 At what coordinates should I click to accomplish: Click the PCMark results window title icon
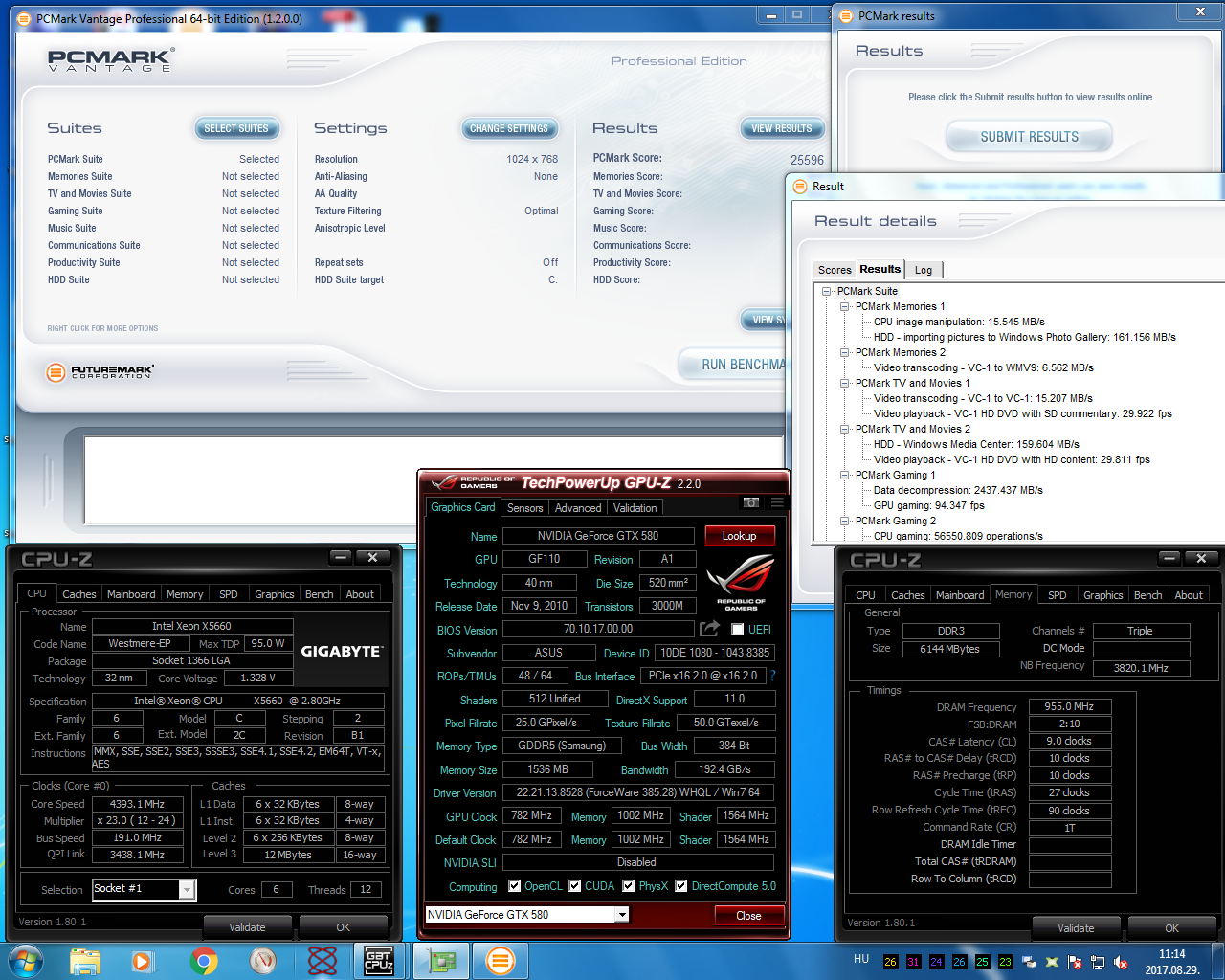pyautogui.click(x=846, y=15)
